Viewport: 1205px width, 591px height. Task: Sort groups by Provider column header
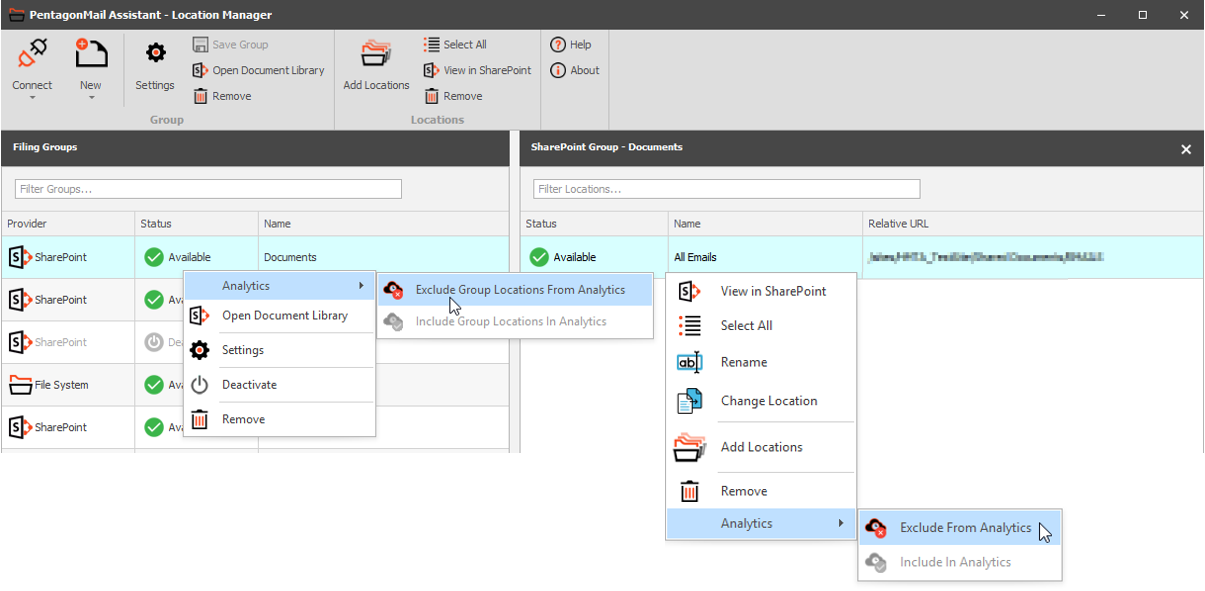pos(68,224)
